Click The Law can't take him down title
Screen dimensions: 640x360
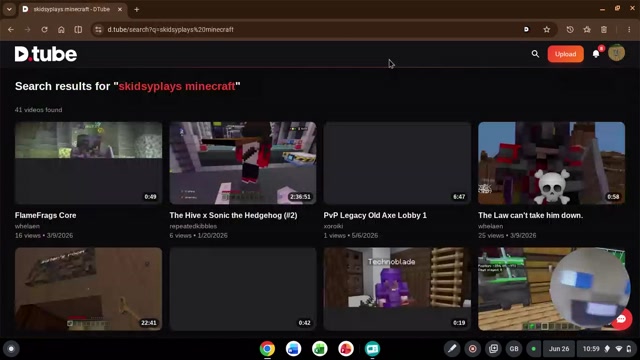tap(530, 215)
